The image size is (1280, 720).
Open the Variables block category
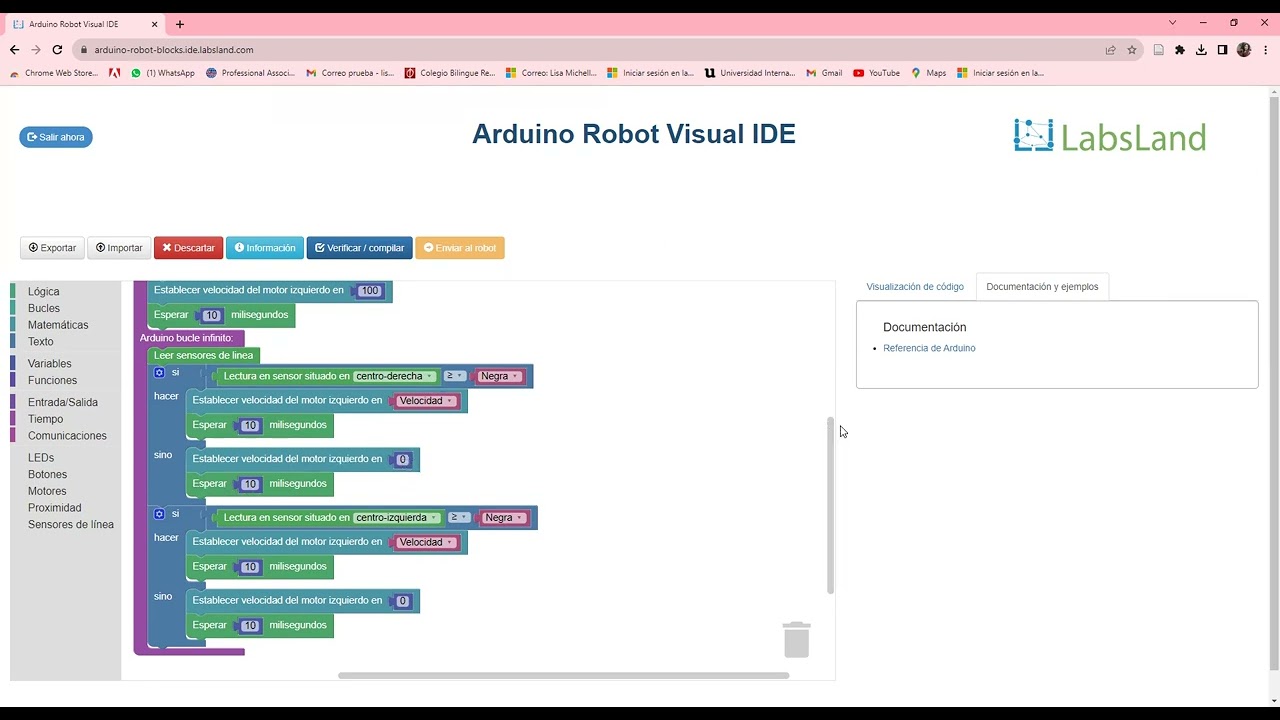pyautogui.click(x=50, y=364)
